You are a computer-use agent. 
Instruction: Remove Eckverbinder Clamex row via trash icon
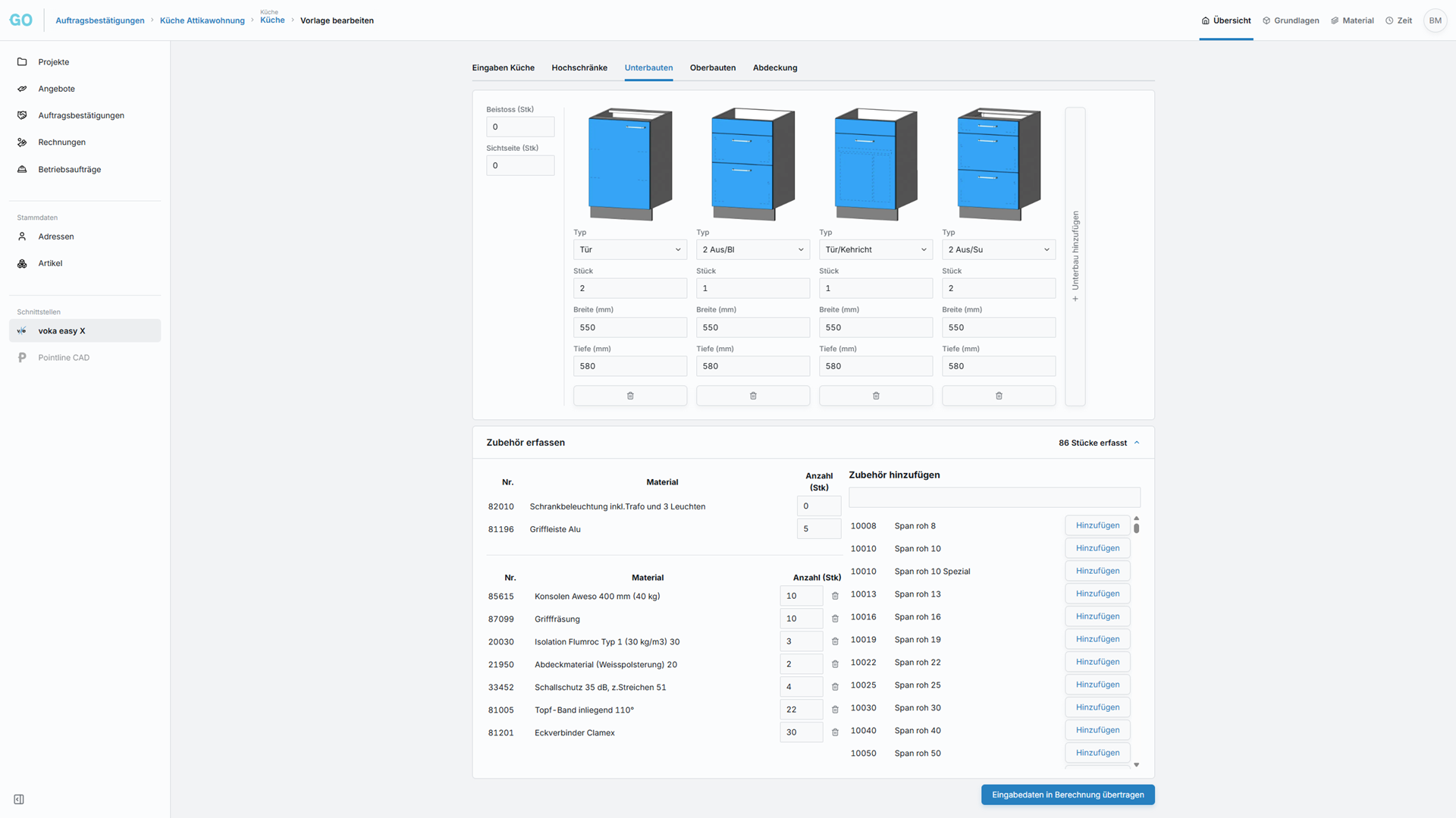coord(835,733)
